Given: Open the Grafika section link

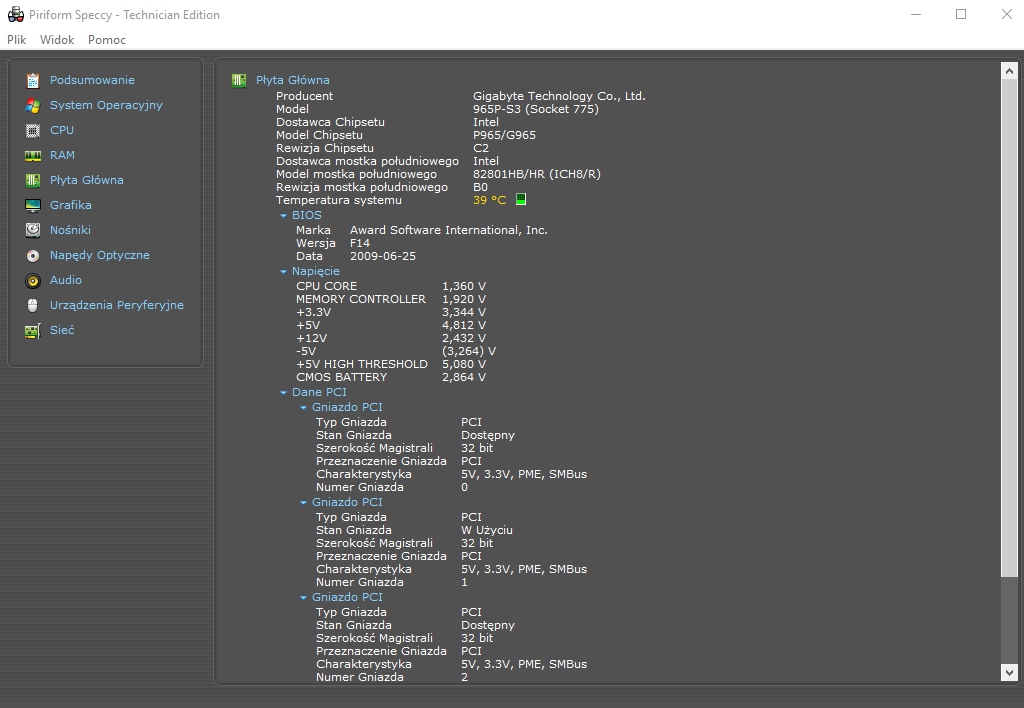Looking at the screenshot, I should (71, 205).
